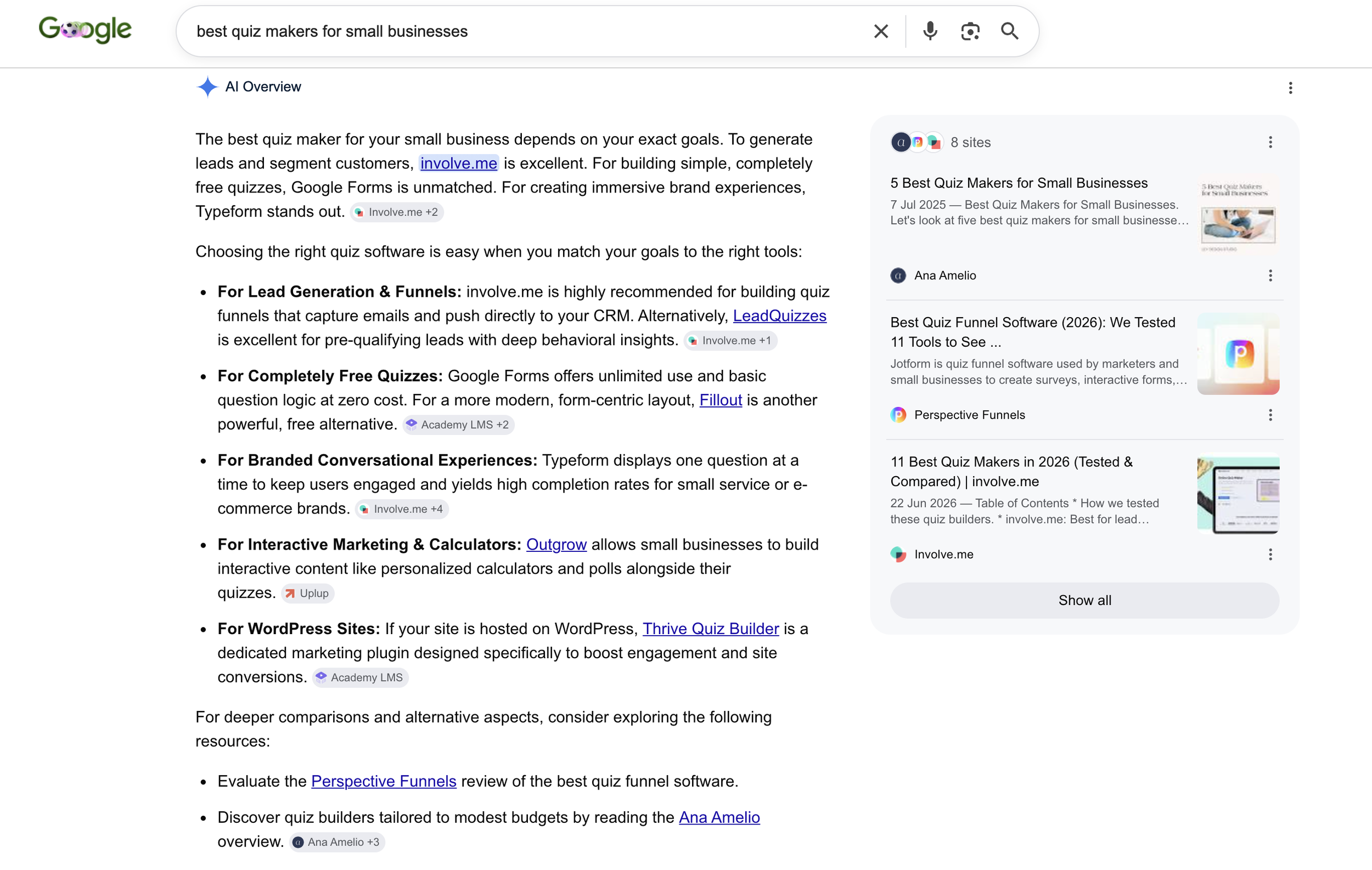Click 'For Branded Conversational Experiences:' heading
This screenshot has width=1372, height=870.
pyautogui.click(x=377, y=461)
